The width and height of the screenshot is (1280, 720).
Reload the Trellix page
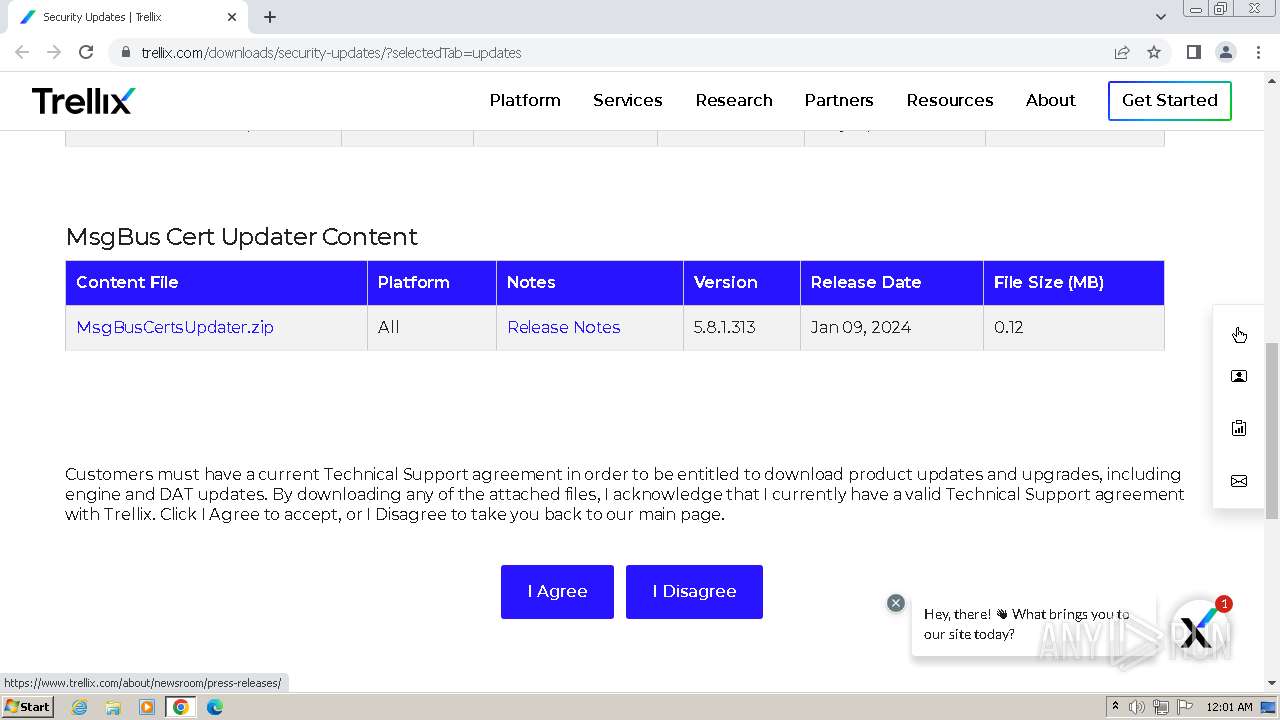click(x=86, y=52)
